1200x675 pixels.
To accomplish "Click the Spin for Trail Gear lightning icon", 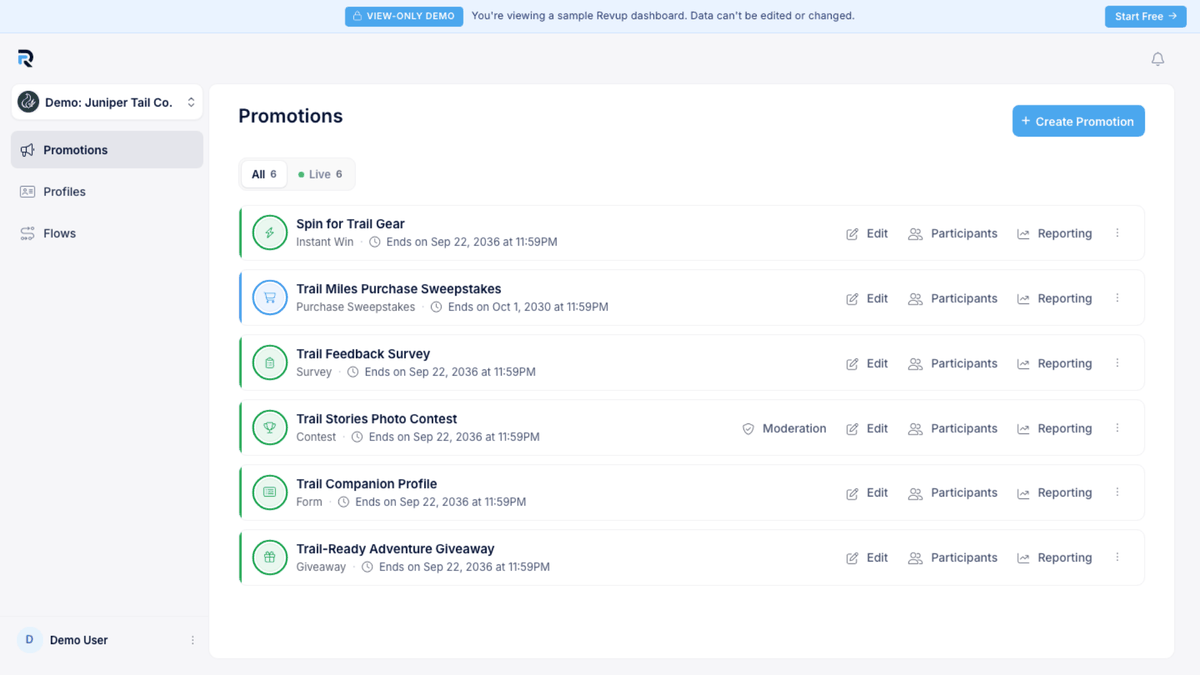I will pos(270,233).
